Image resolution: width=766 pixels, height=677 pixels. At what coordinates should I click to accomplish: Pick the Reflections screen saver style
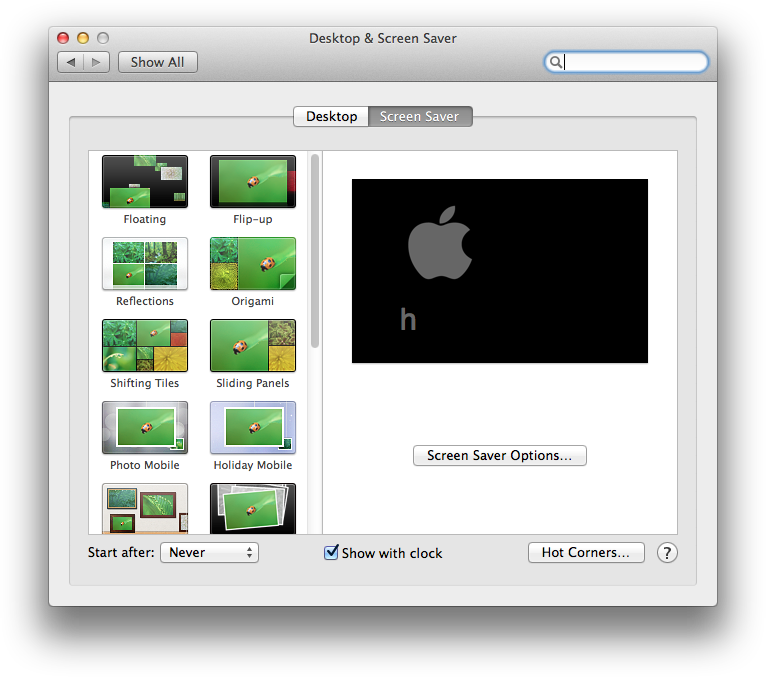145,264
